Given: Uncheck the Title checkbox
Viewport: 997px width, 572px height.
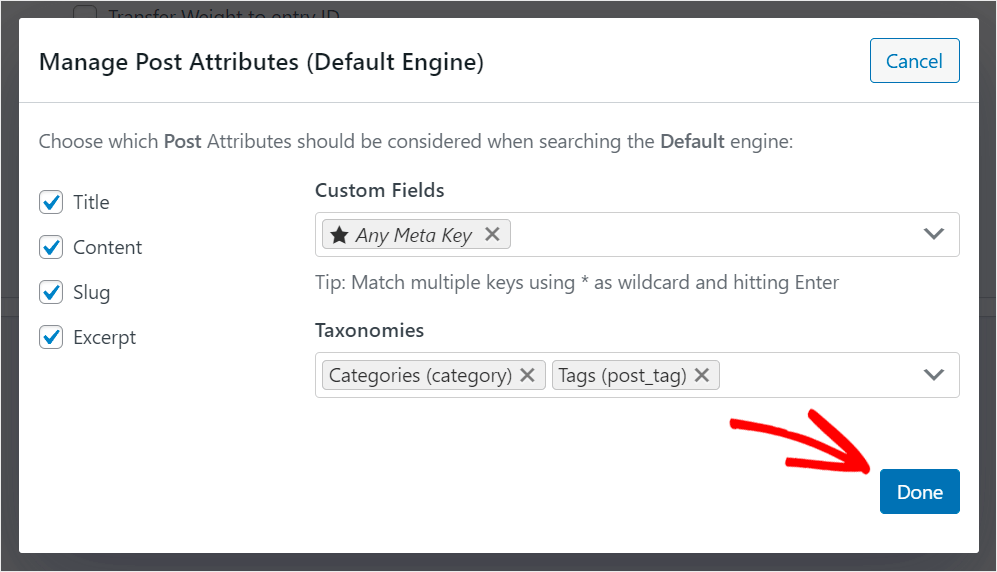Looking at the screenshot, I should pos(51,202).
